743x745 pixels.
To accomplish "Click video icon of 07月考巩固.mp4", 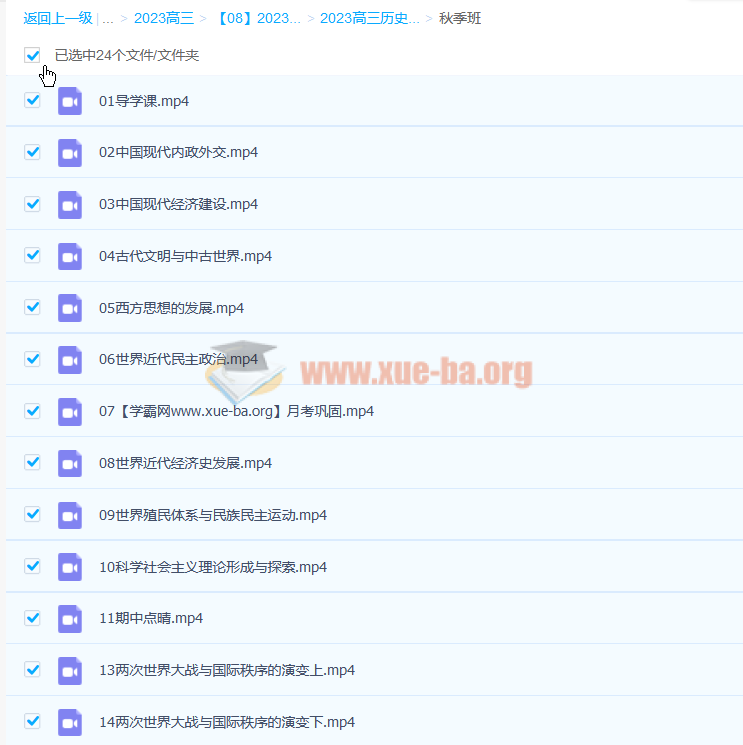I will tap(70, 411).
